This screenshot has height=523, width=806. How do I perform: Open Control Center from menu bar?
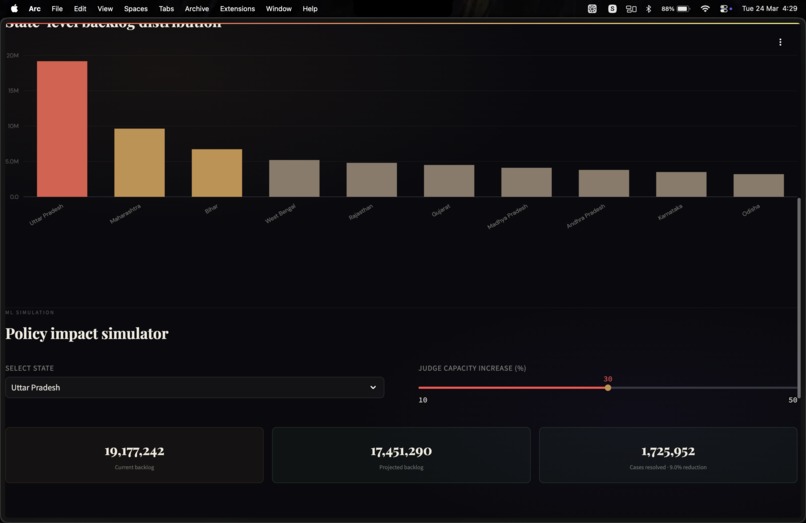725,9
